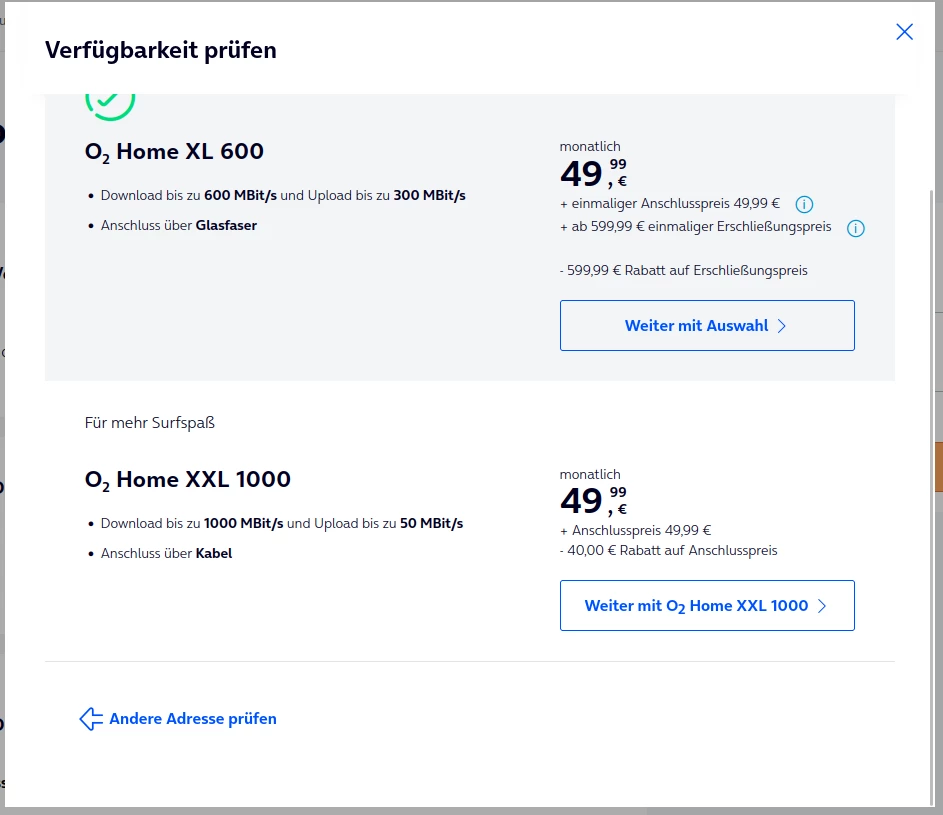
Task: Open info icon beside einmaliger Anschlusspreis
Action: (804, 204)
